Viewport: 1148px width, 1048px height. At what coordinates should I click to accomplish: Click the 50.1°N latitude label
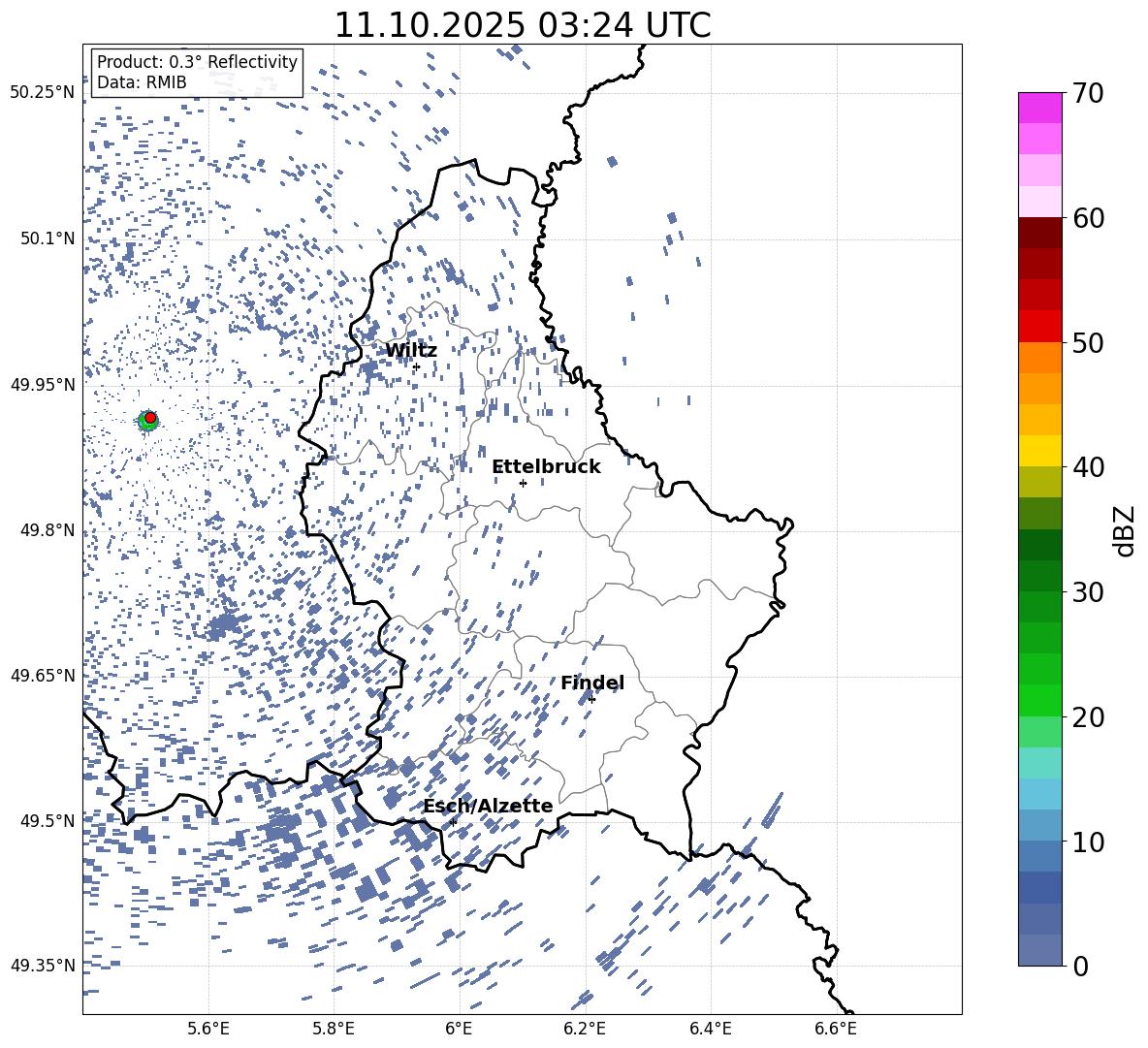click(x=48, y=238)
